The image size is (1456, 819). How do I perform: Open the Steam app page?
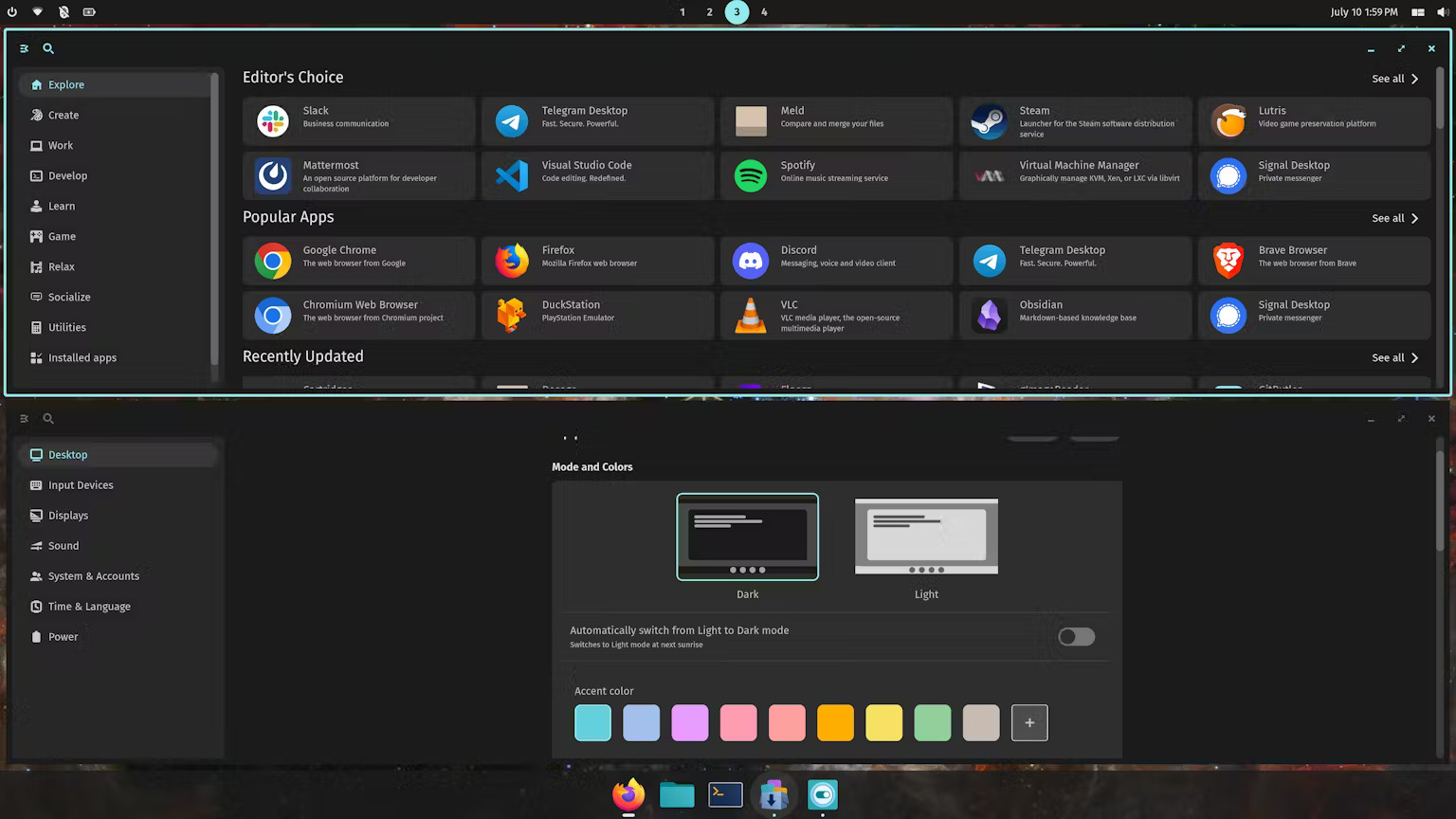pyautogui.click(x=1074, y=120)
